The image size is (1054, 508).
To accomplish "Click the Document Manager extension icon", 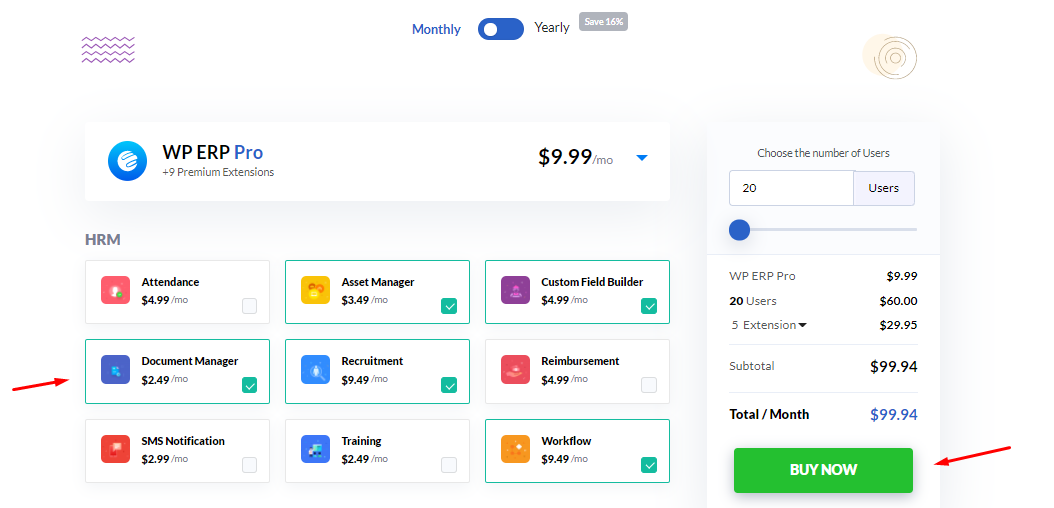I will pos(116,370).
